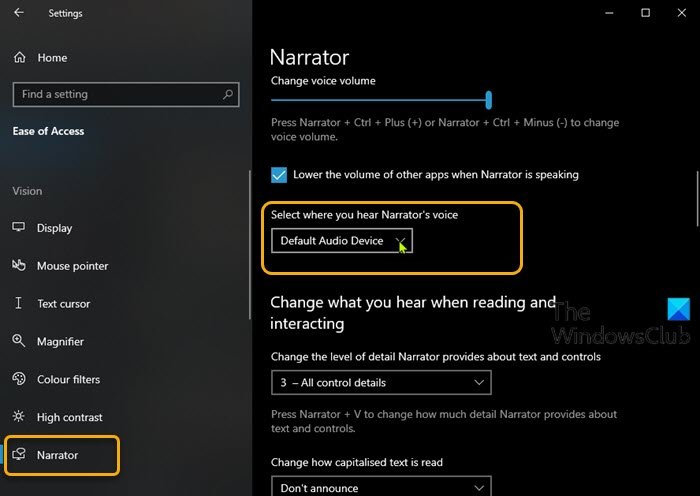Viewport: 700px width, 496px height.
Task: Click the sidebar vertical scrollbar
Action: (250, 244)
